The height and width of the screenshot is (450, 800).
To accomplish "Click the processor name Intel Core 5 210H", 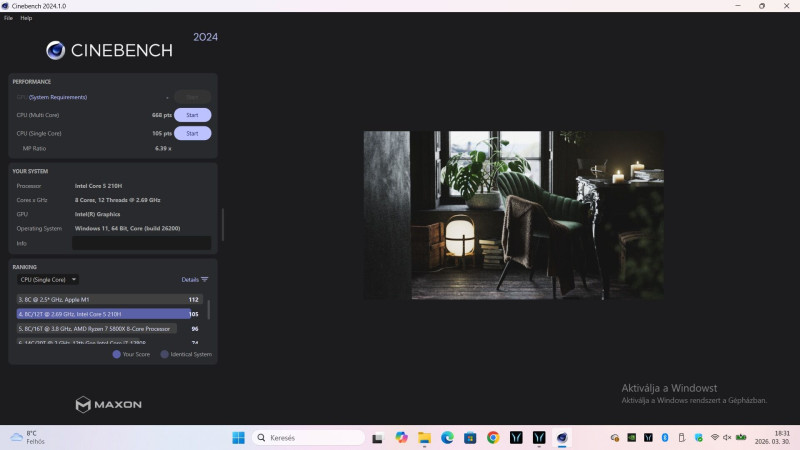I will (x=98, y=186).
